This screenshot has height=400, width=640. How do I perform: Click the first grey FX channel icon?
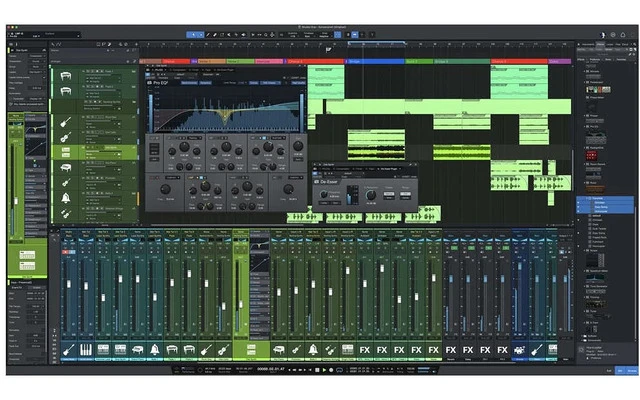pyautogui.click(x=451, y=350)
